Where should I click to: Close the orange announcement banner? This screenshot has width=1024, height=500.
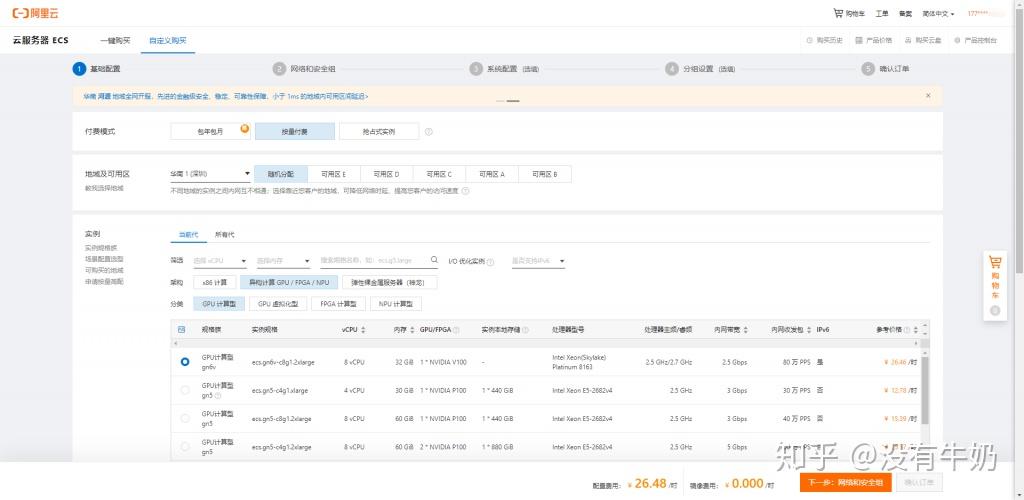(x=928, y=95)
